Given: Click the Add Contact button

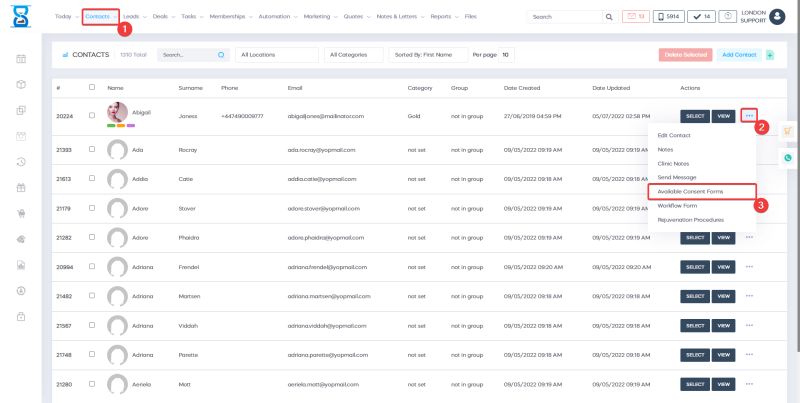Looking at the screenshot, I should click(x=739, y=55).
